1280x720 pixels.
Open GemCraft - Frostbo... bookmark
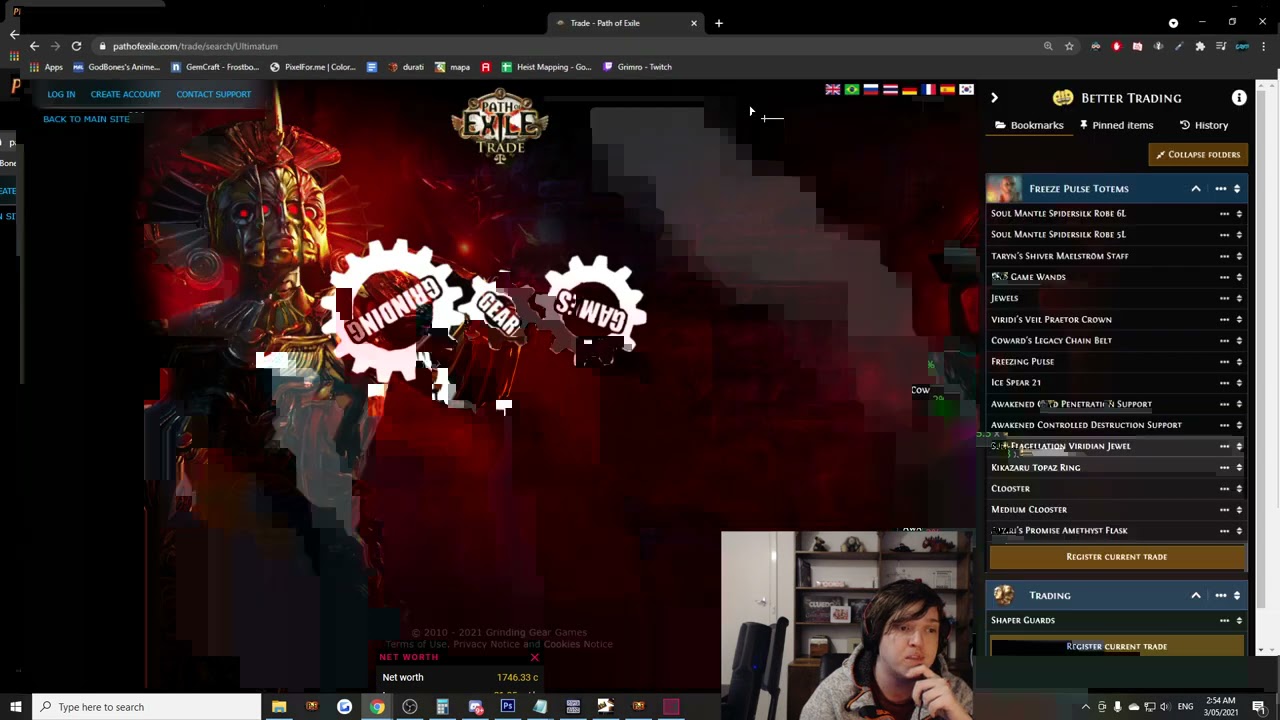(x=215, y=67)
